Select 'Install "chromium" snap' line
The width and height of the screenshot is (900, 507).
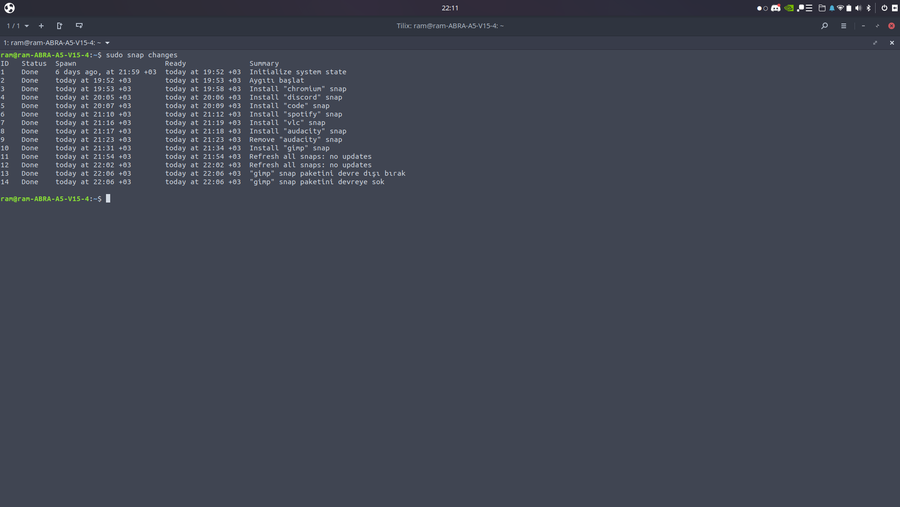click(x=298, y=89)
